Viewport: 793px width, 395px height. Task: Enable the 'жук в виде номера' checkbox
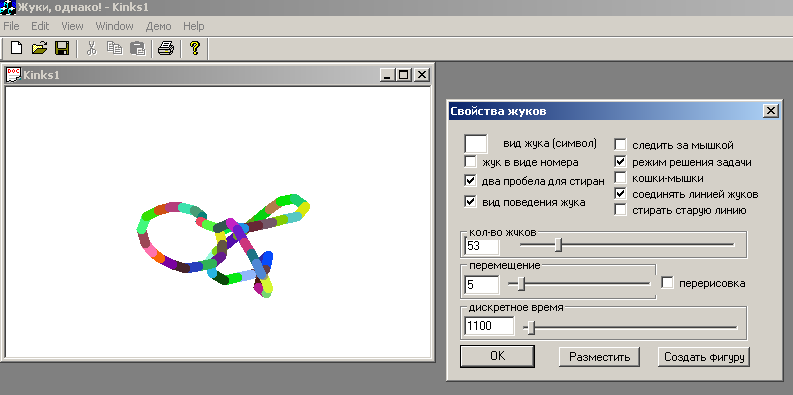(x=470, y=162)
